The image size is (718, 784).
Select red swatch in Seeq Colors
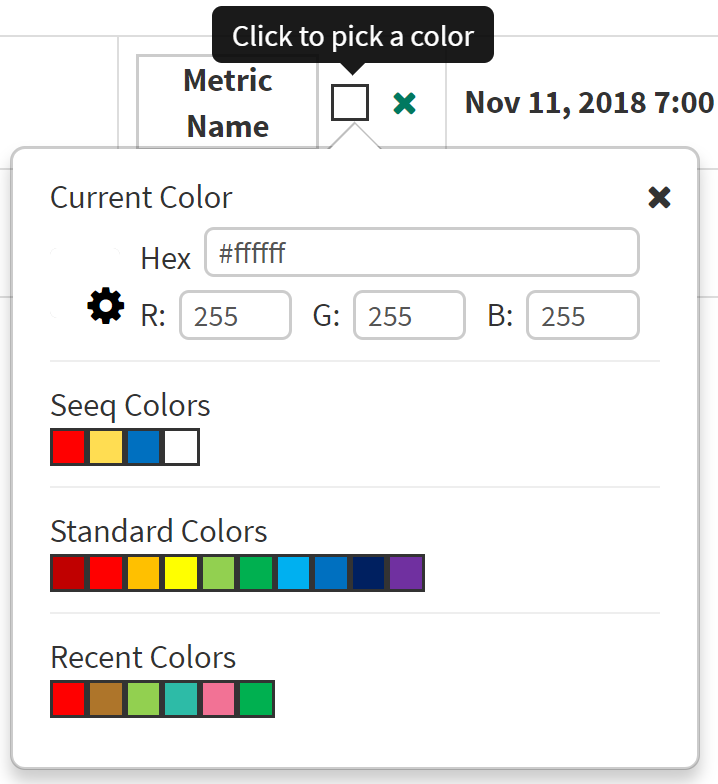69,447
